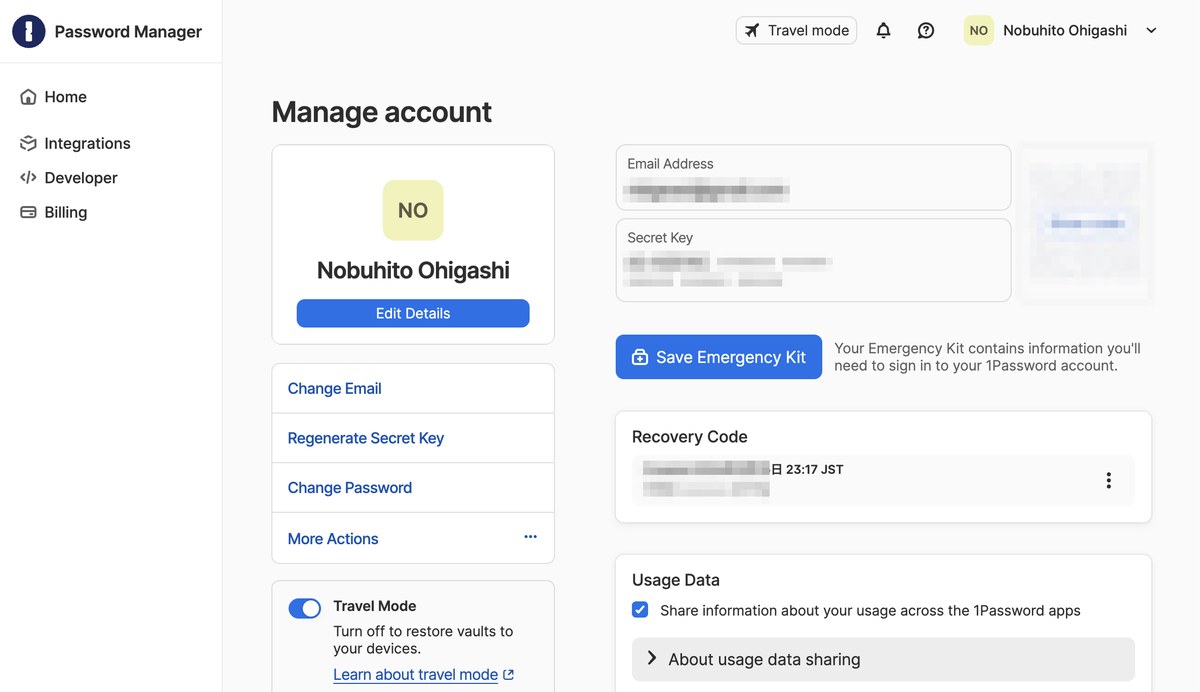Select Change Email
This screenshot has width=1200, height=692.
pyautogui.click(x=413, y=388)
